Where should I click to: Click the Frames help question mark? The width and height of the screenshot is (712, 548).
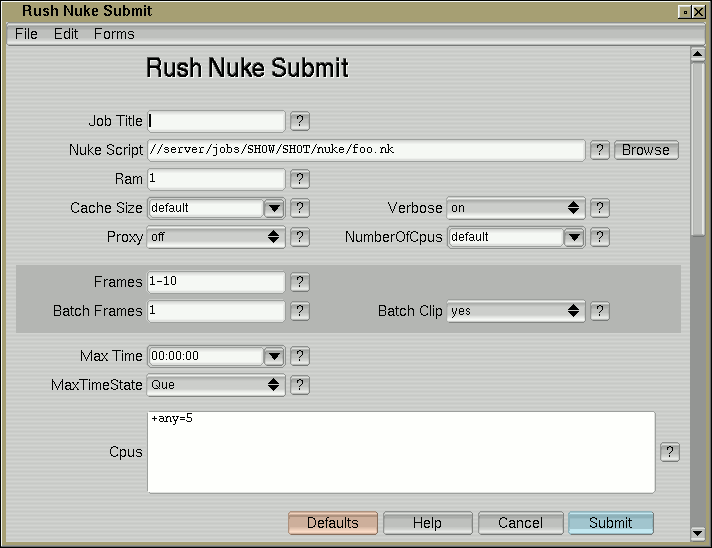point(300,282)
